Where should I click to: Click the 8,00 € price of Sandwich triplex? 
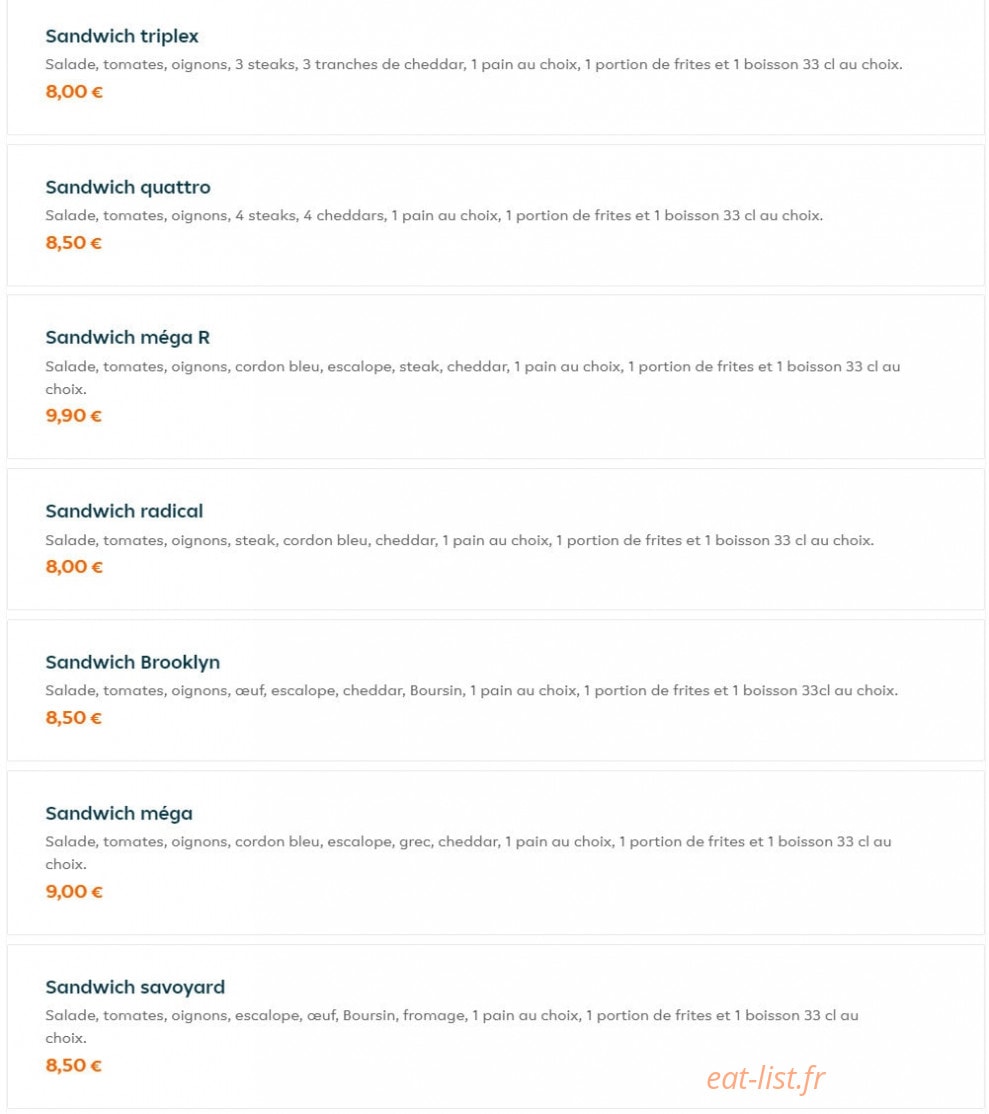74,92
